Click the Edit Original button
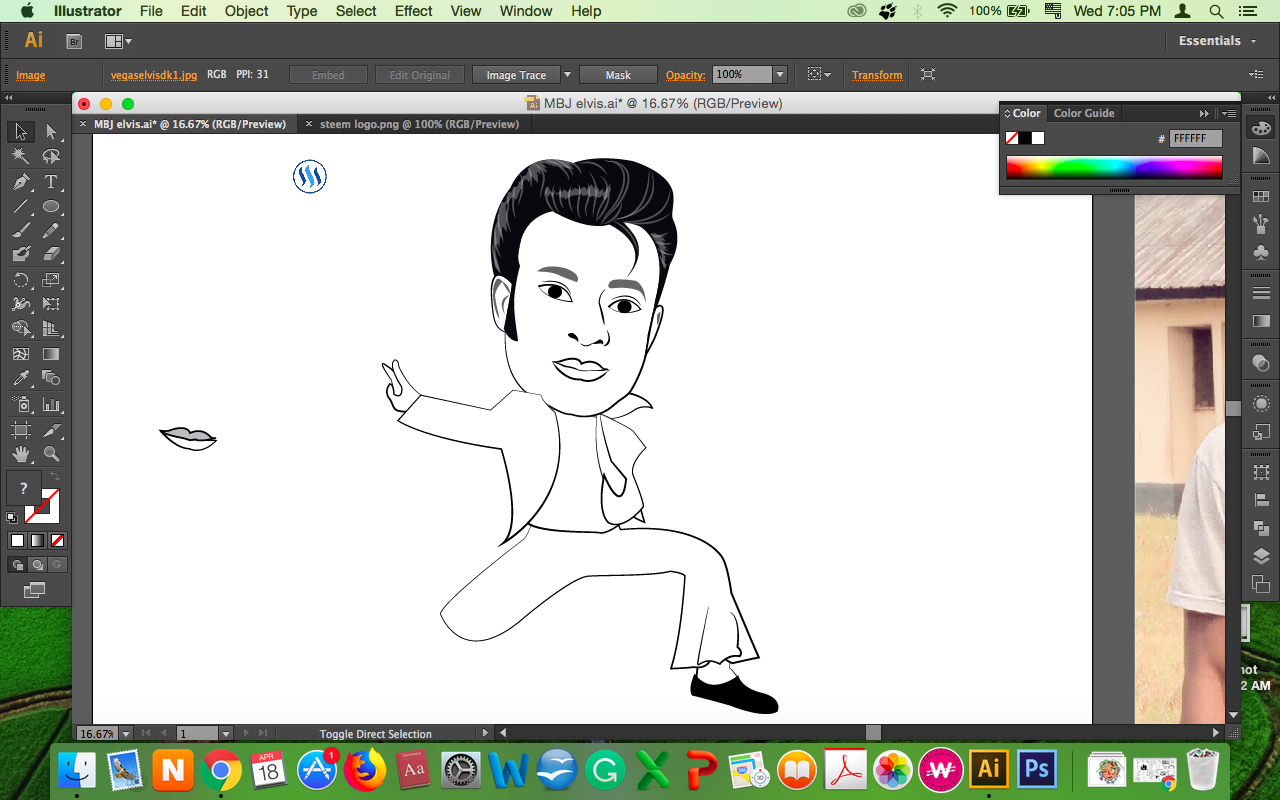Viewport: 1280px width, 800px height. coord(419,75)
